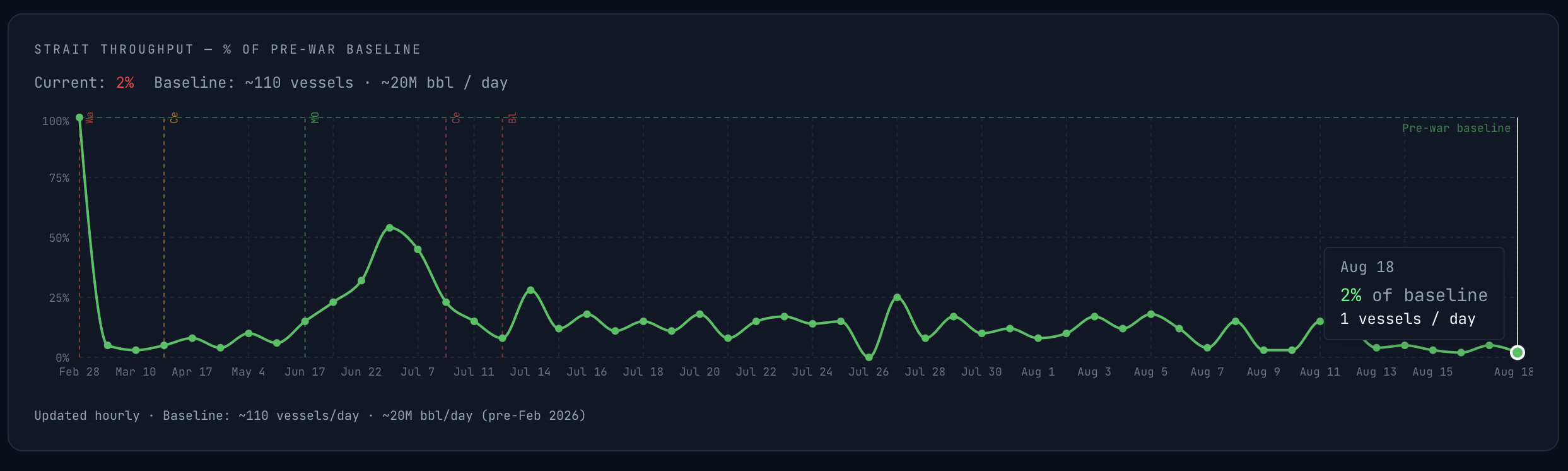
Task: Click the data point above Aug 9
Action: click(x=1264, y=350)
